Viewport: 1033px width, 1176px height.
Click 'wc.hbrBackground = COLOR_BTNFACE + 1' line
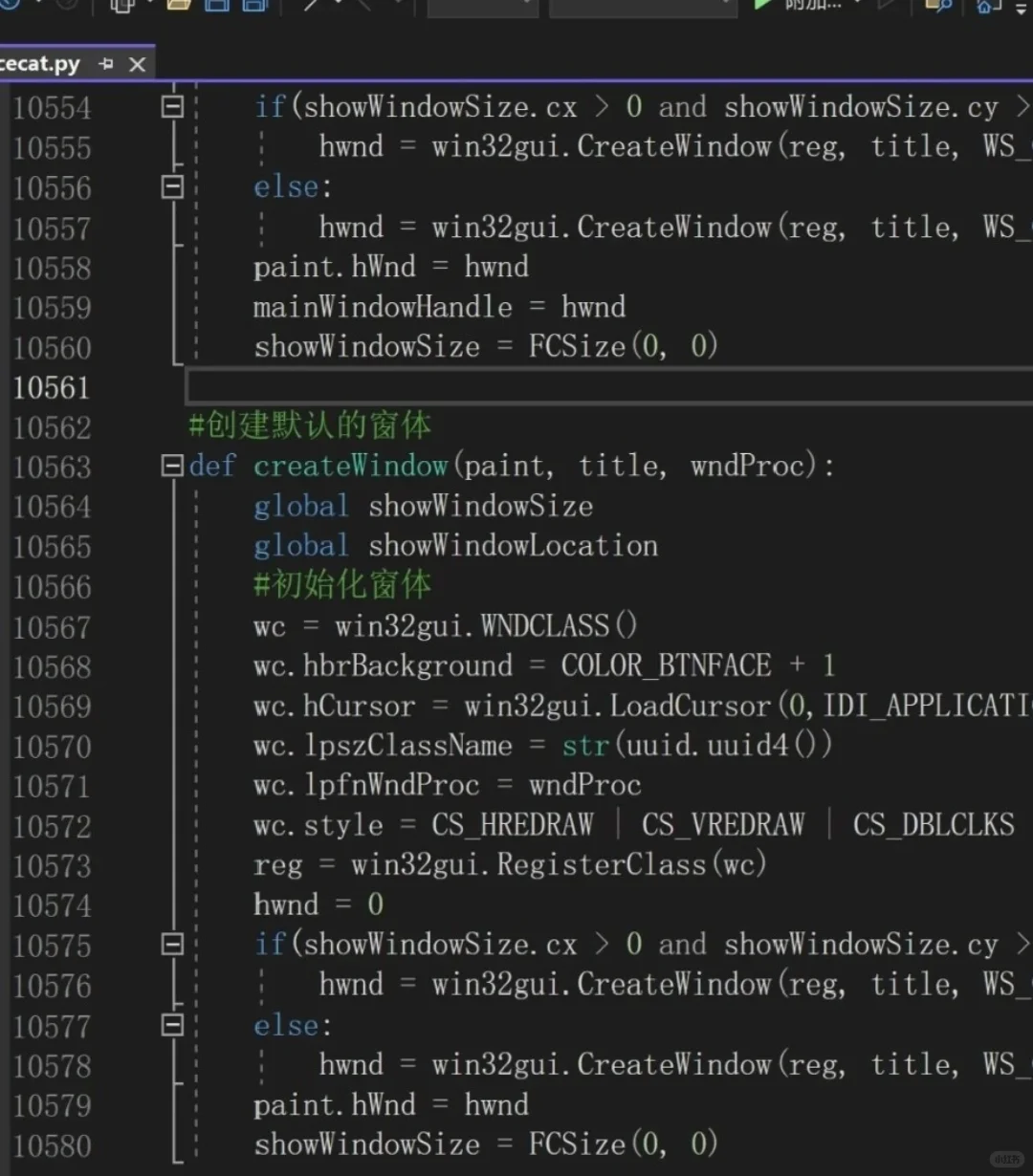point(544,665)
